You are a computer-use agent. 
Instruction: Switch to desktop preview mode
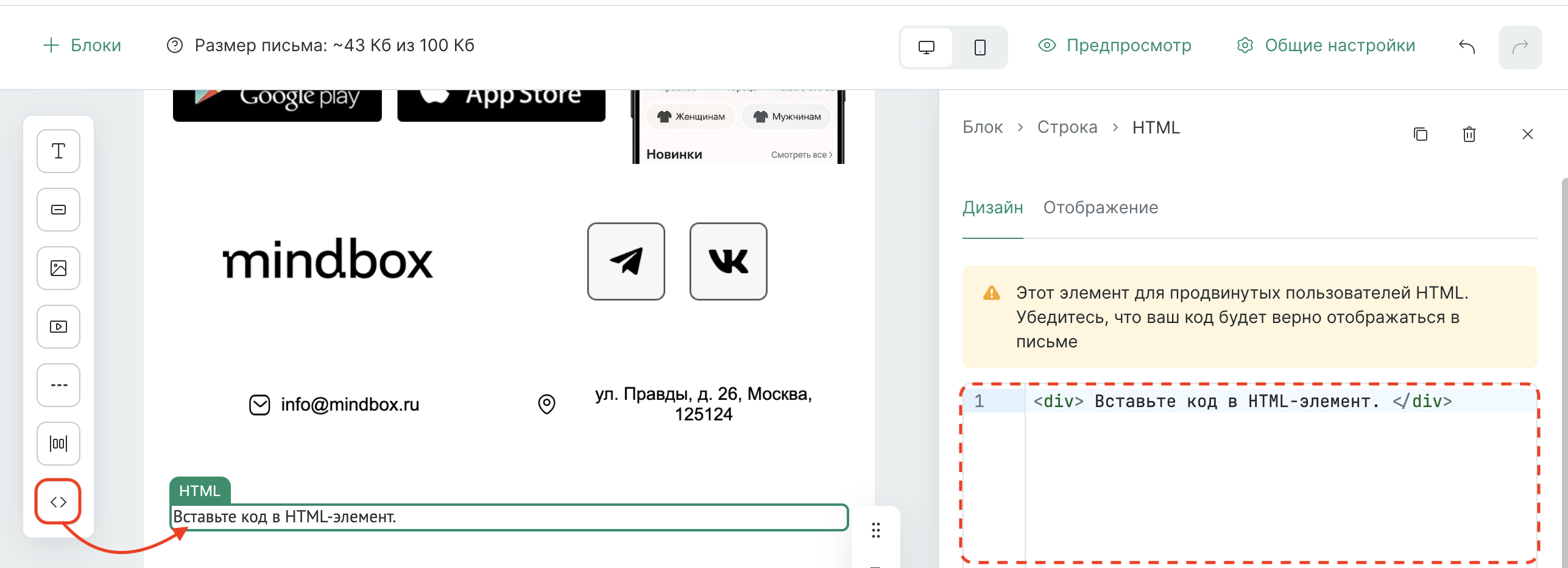(926, 48)
